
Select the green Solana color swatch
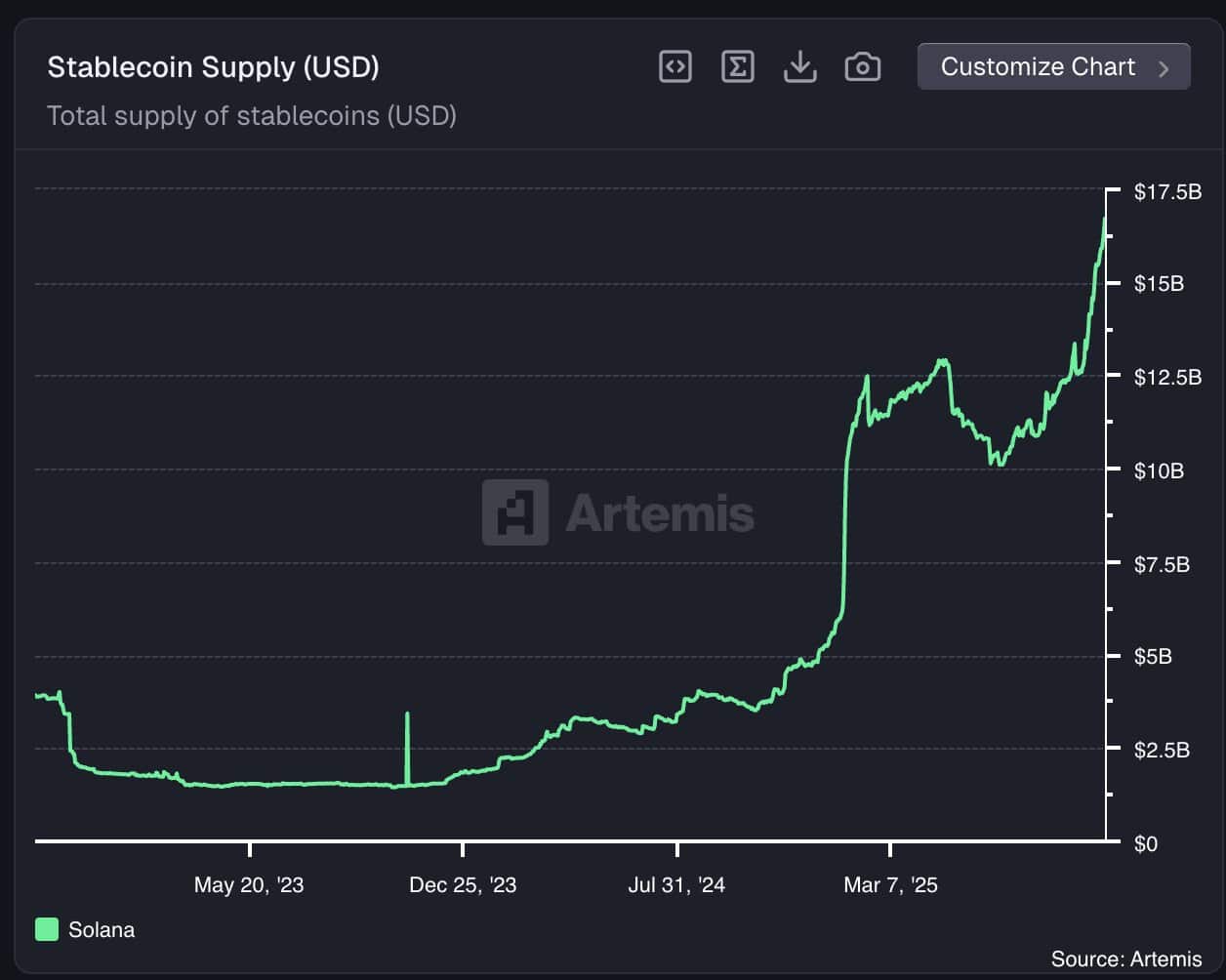(45, 929)
